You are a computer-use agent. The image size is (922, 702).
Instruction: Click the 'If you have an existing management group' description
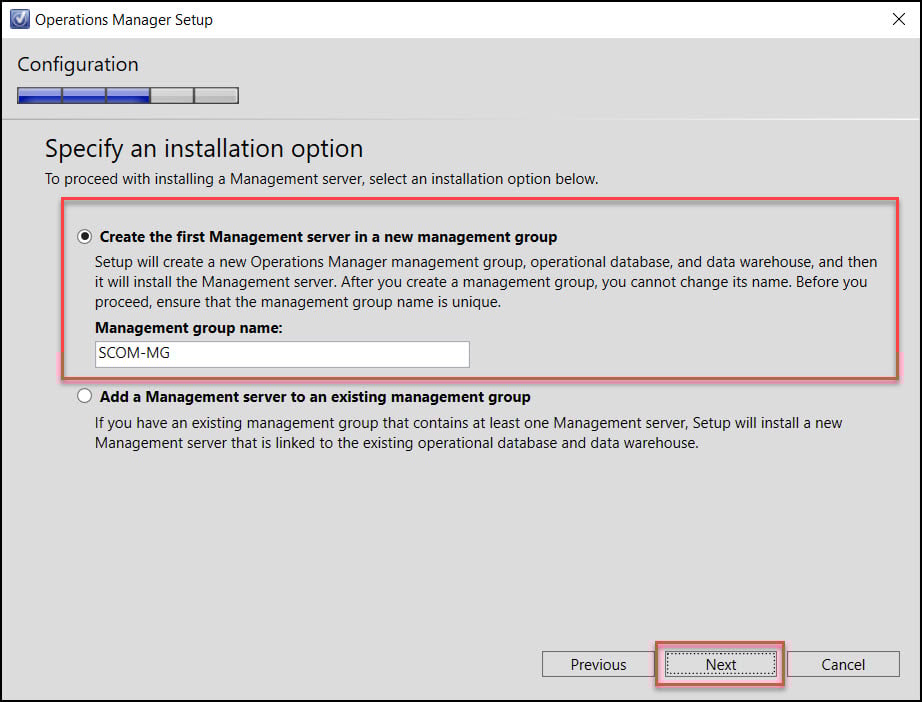pyautogui.click(x=469, y=433)
